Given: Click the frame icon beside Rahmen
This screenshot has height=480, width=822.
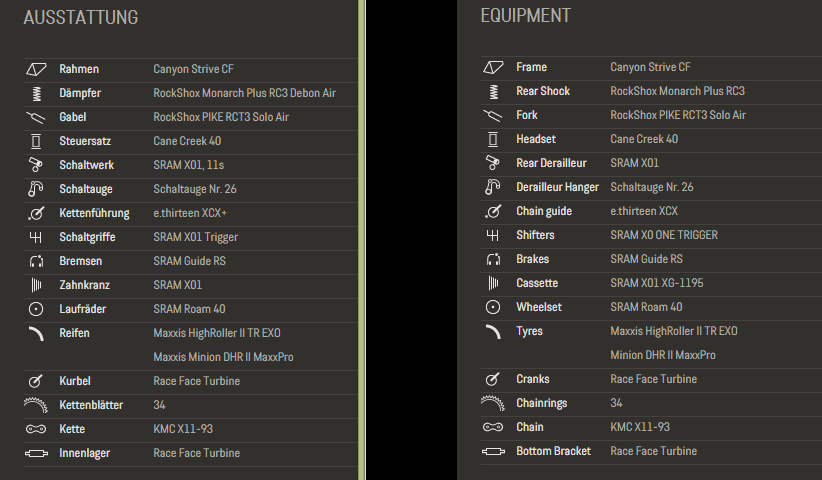Looking at the screenshot, I should (x=36, y=69).
